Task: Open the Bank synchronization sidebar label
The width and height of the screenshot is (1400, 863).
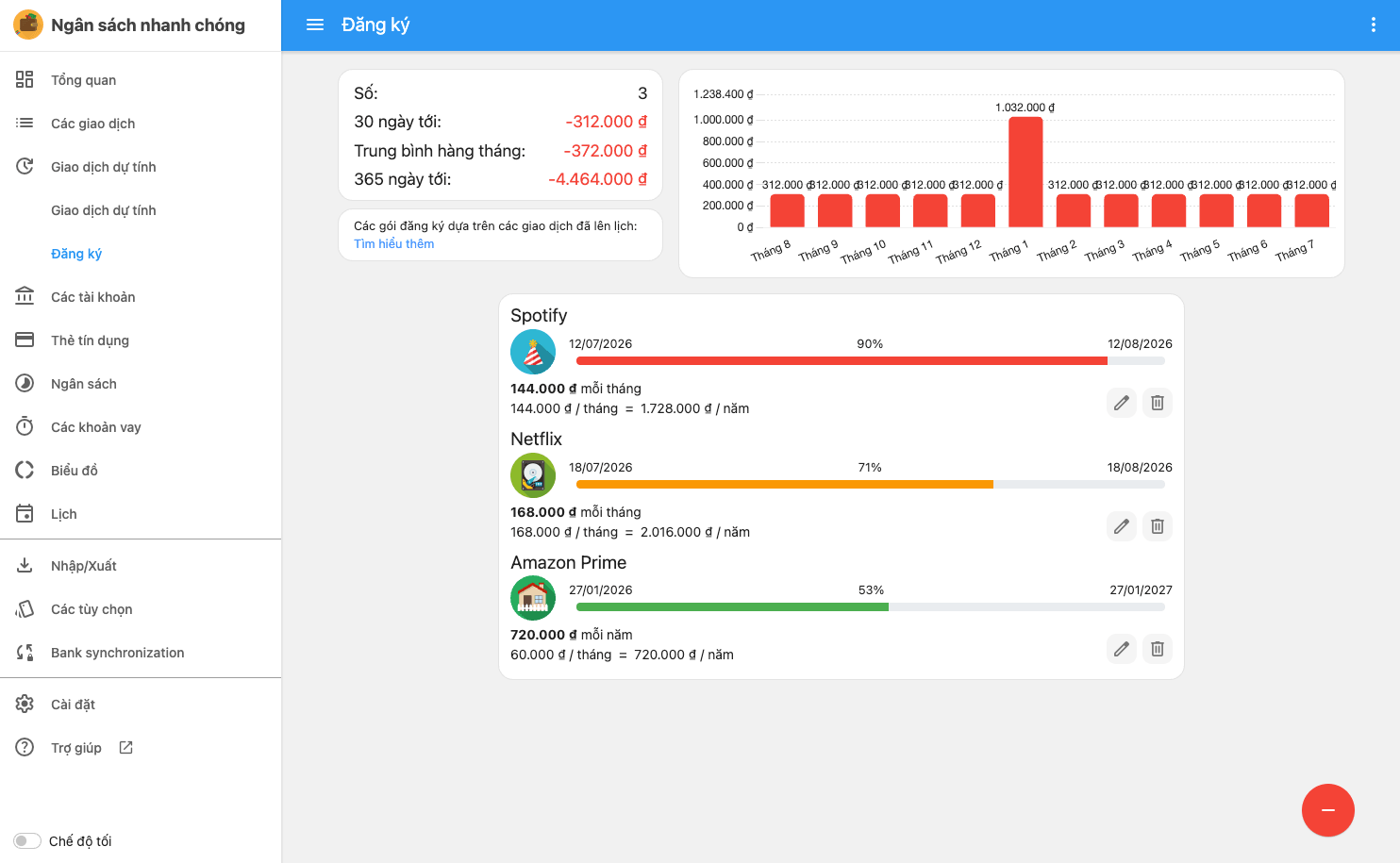Action: click(118, 653)
